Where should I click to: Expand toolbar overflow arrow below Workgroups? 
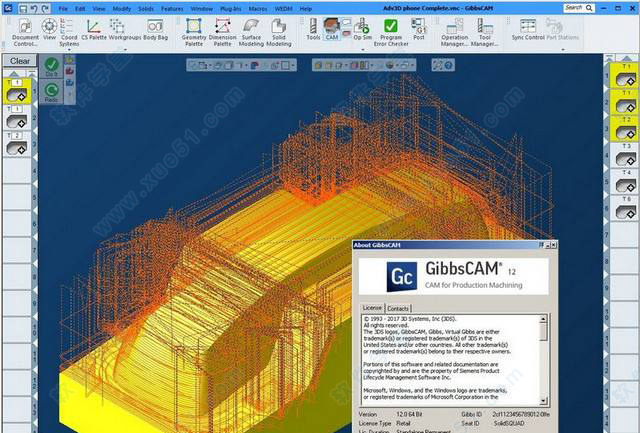125,50
